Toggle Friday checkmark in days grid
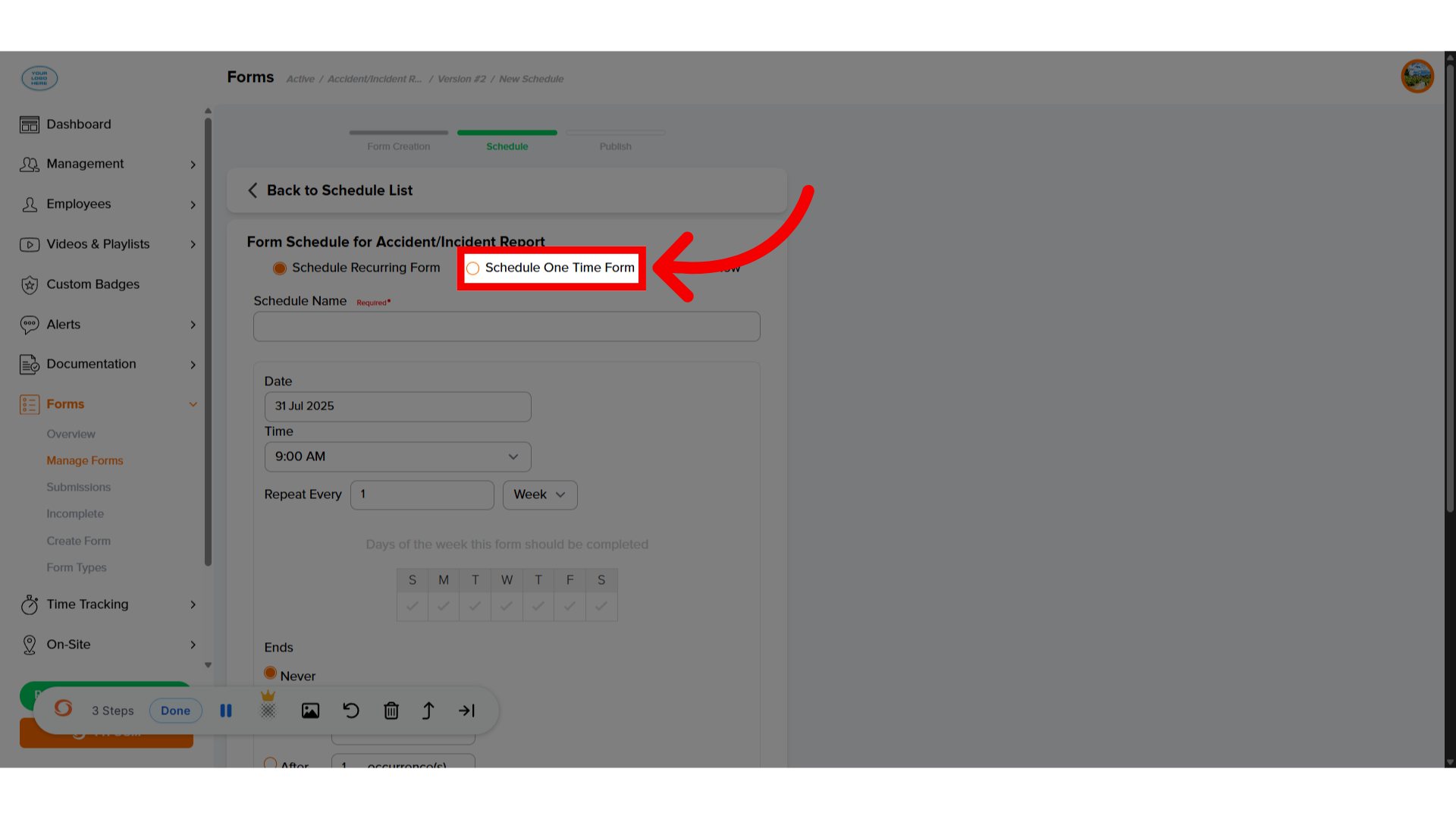Viewport: 1456px width, 819px height. tap(570, 606)
